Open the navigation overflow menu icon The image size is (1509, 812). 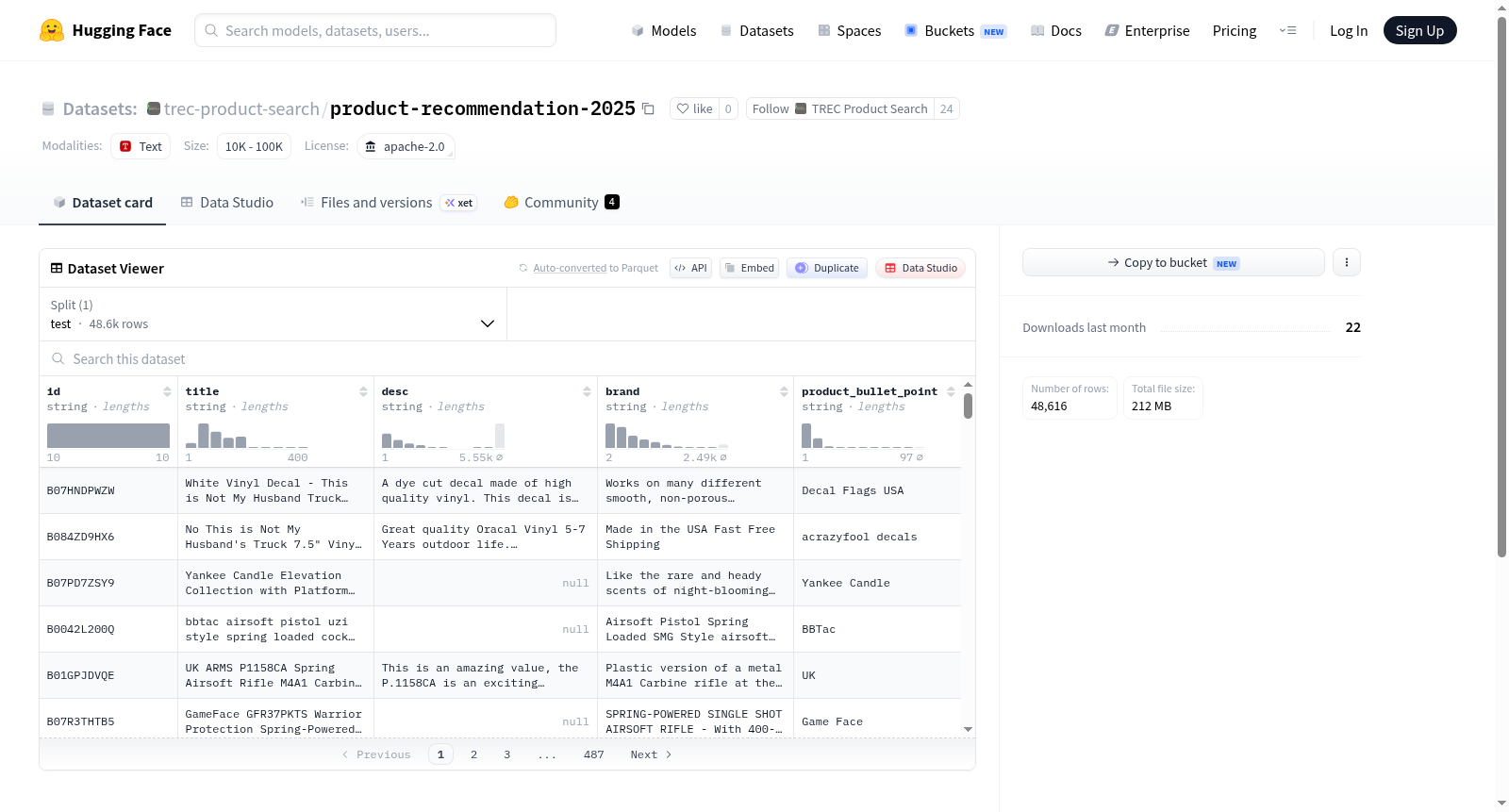pos(1287,30)
